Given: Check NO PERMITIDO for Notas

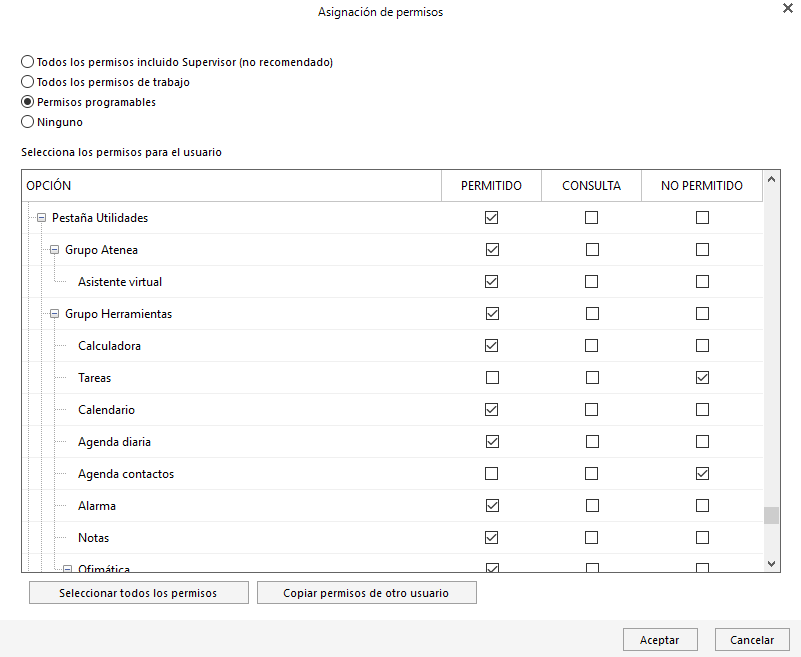Looking at the screenshot, I should [702, 537].
